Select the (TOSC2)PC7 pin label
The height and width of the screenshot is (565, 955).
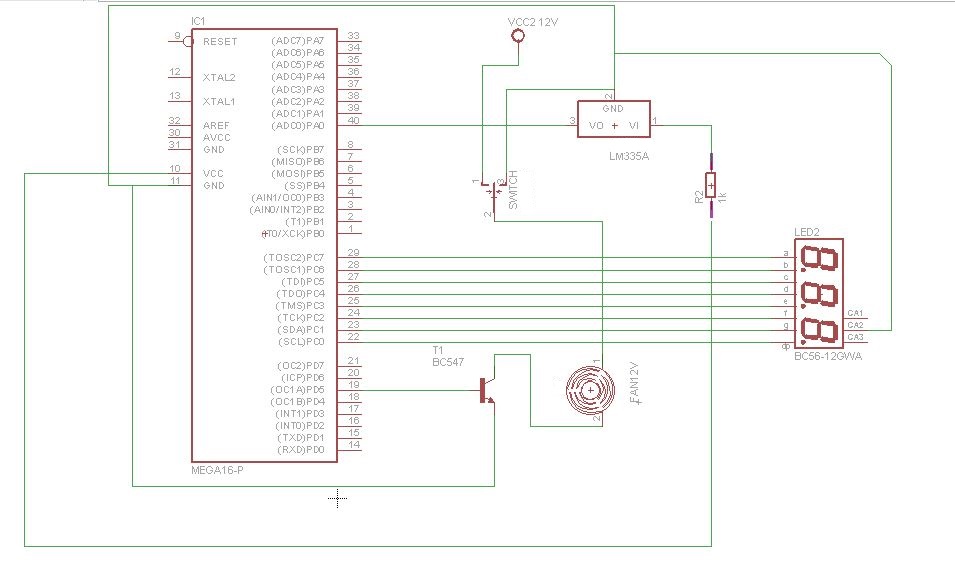coord(294,258)
